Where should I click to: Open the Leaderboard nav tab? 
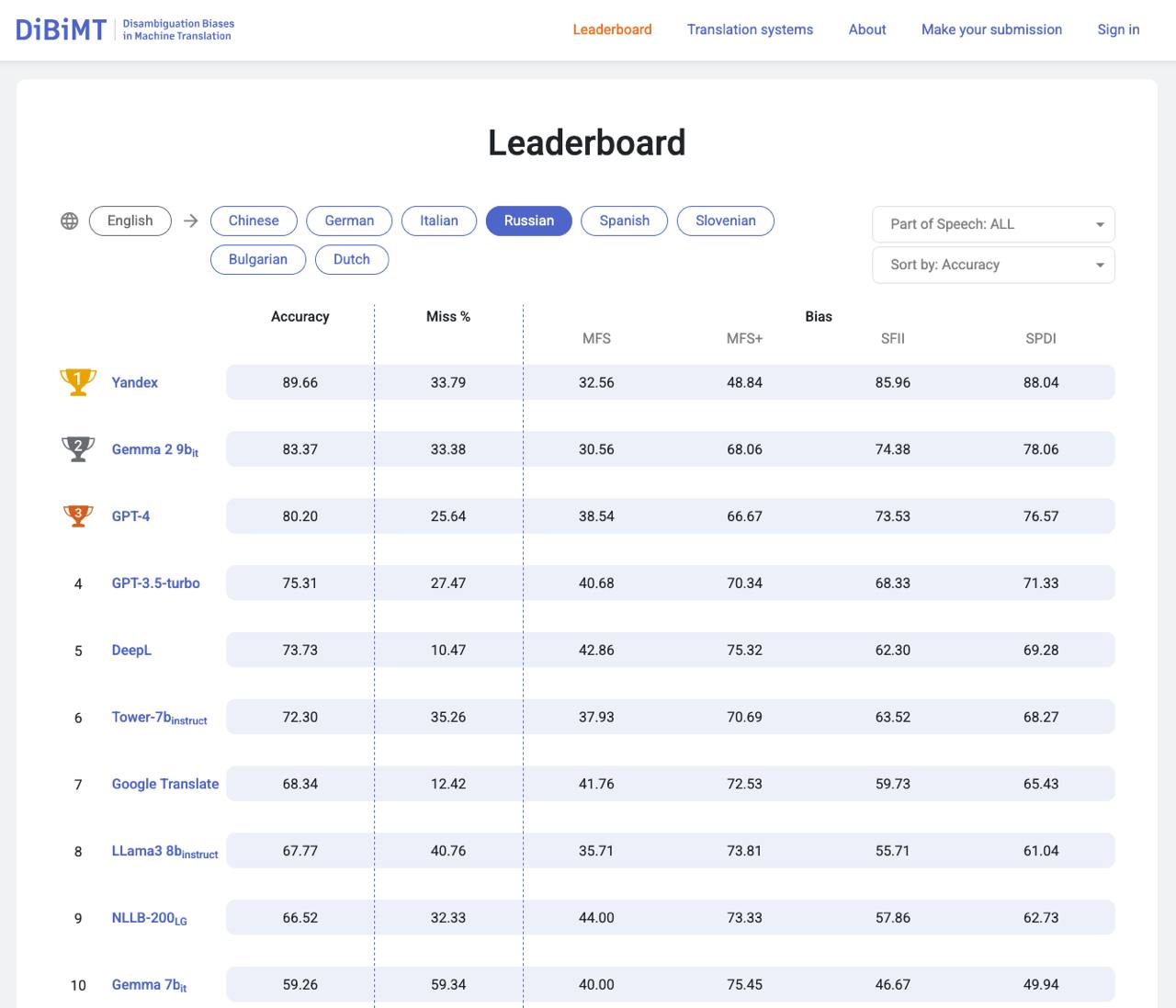tap(613, 29)
